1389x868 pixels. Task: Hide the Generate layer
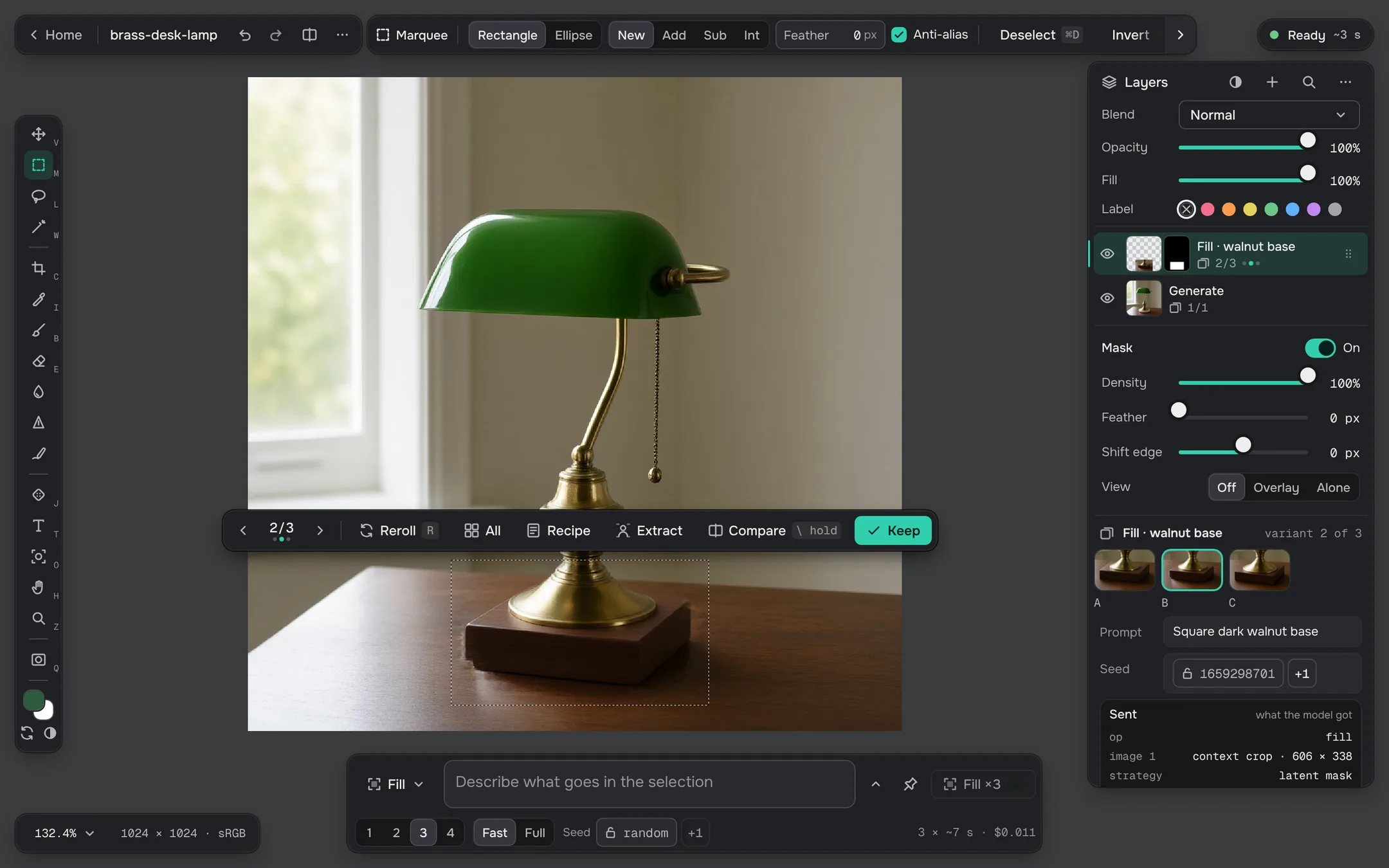pyautogui.click(x=1107, y=298)
